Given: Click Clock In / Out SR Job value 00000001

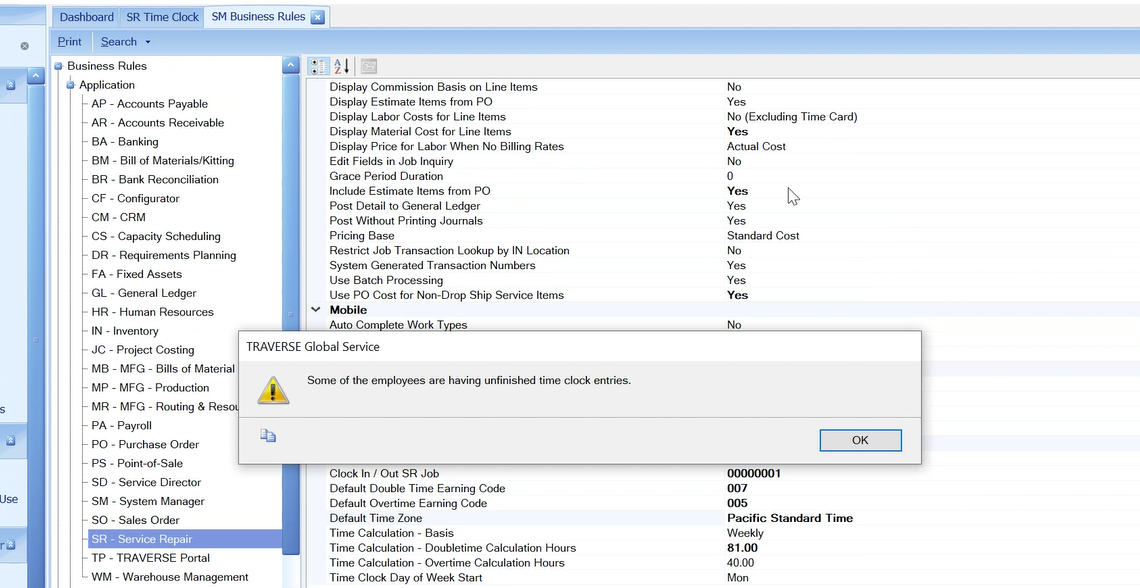Looking at the screenshot, I should click(754, 473).
